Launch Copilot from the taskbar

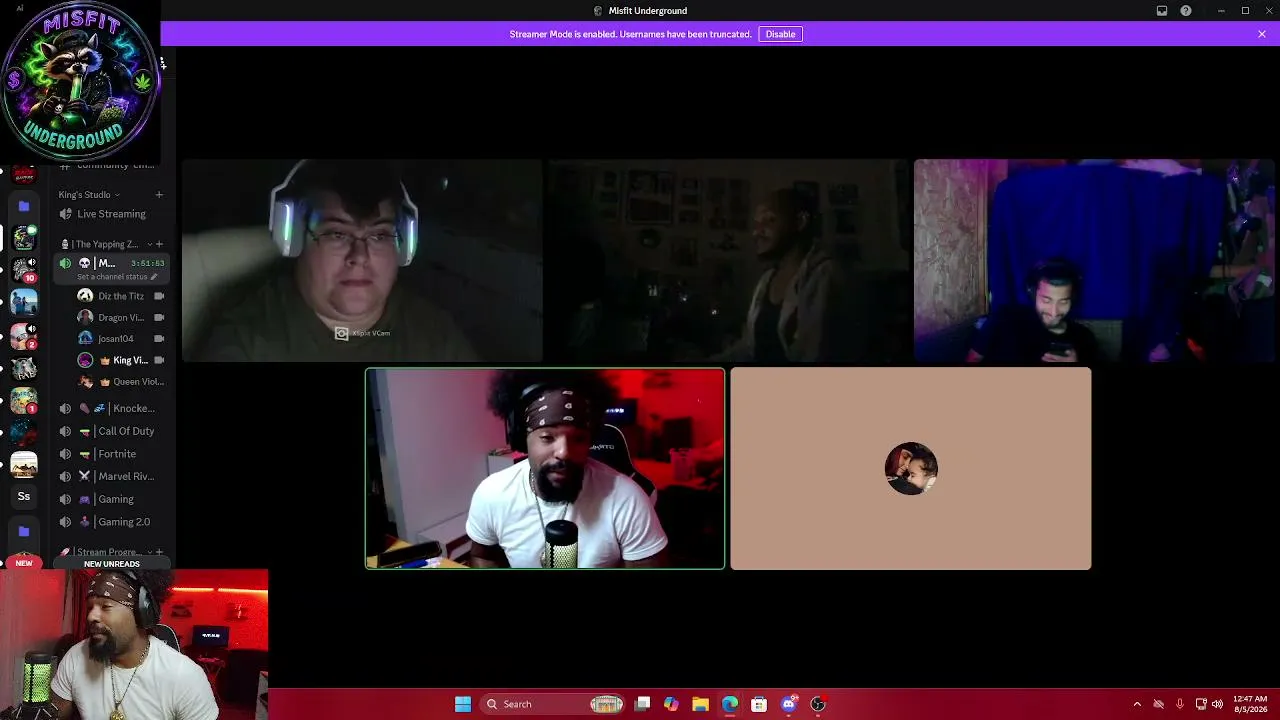pyautogui.click(x=671, y=704)
